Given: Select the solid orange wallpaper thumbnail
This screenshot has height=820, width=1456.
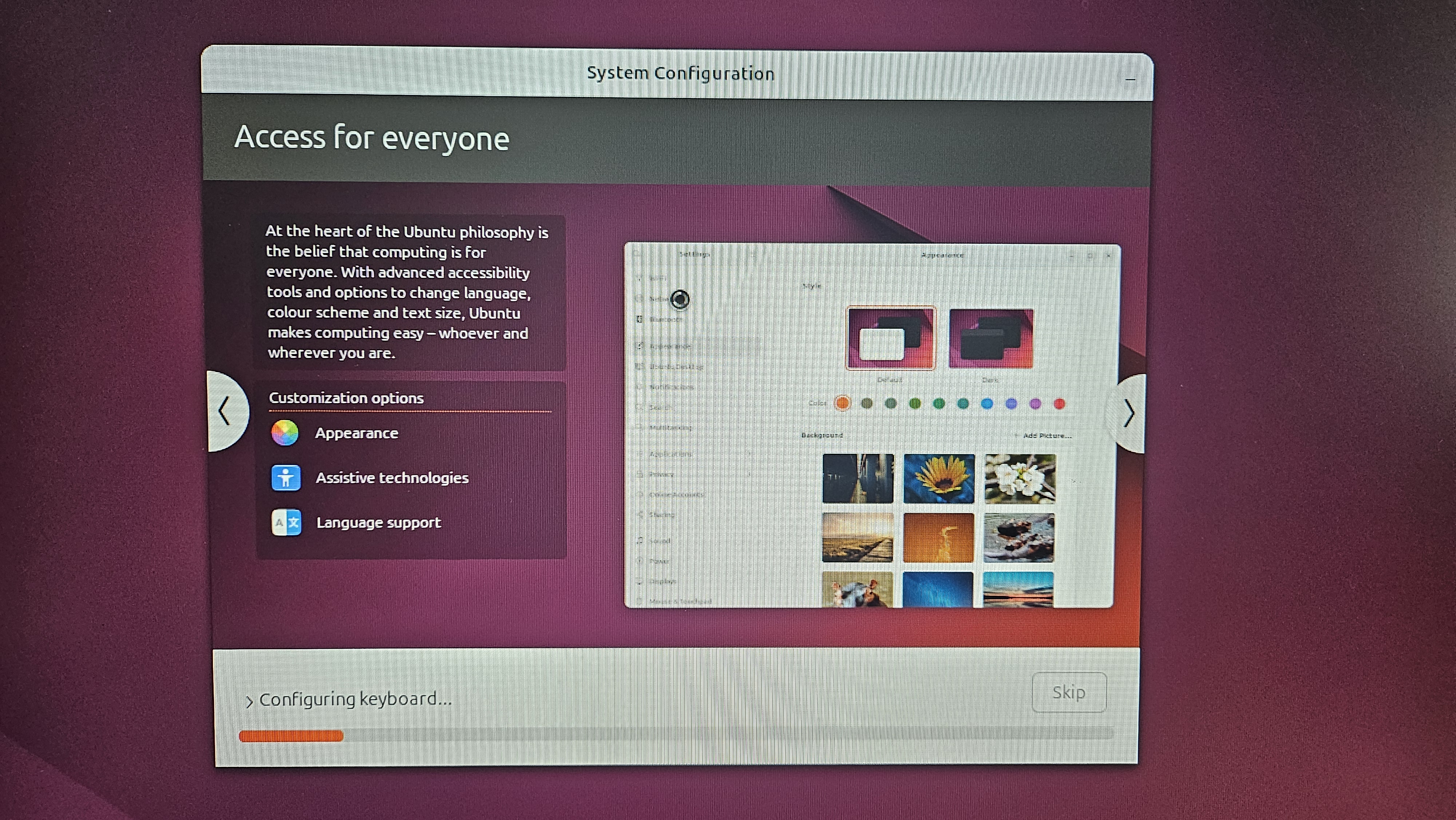Looking at the screenshot, I should [x=938, y=537].
